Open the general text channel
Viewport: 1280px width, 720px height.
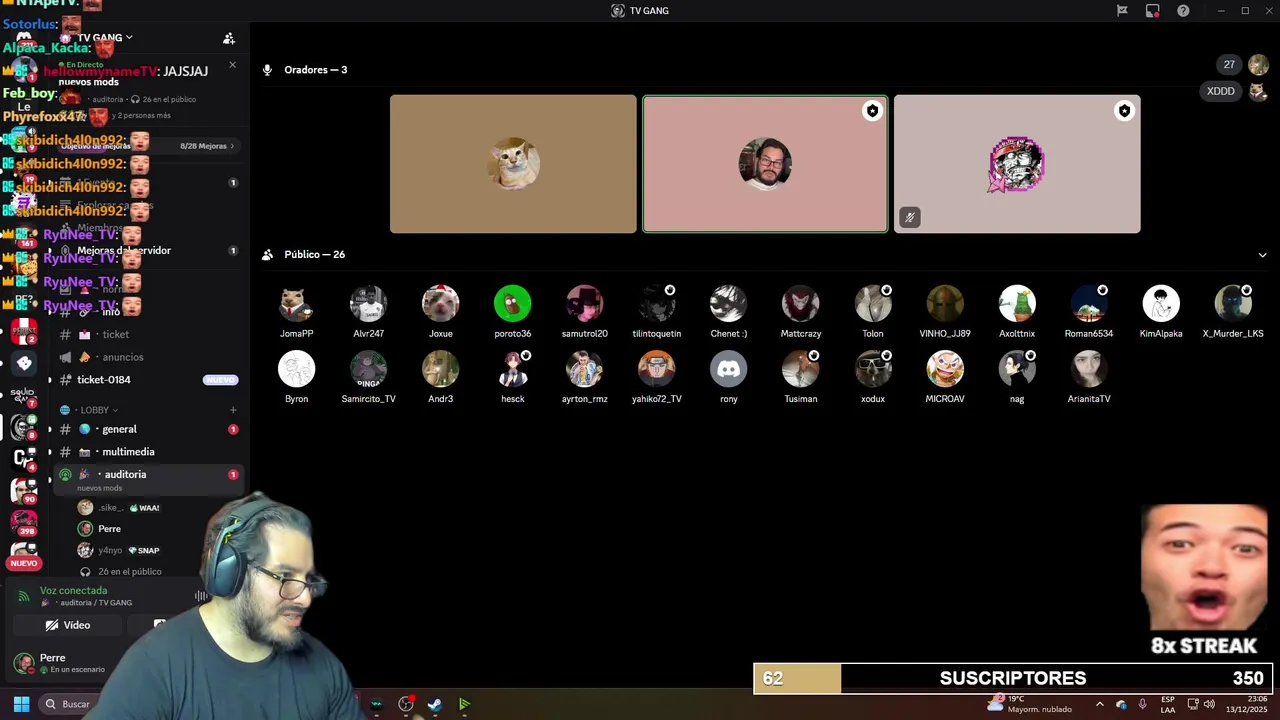[147, 429]
